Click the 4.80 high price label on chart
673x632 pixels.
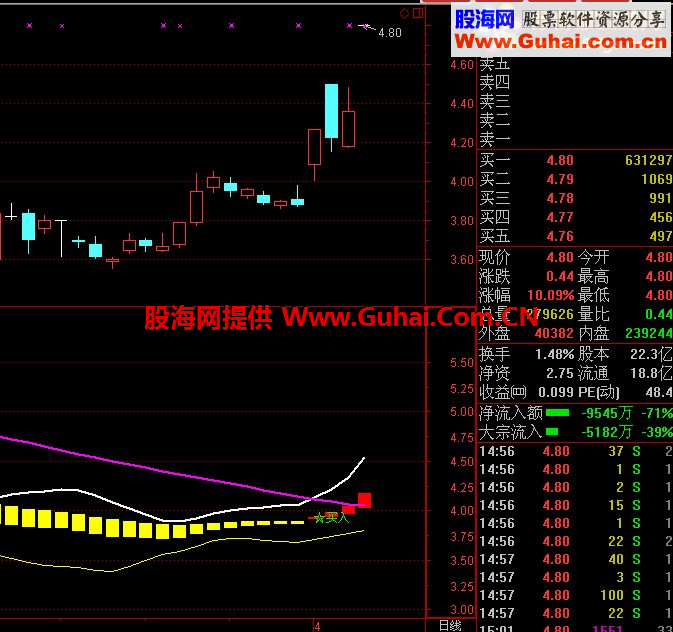[390, 33]
